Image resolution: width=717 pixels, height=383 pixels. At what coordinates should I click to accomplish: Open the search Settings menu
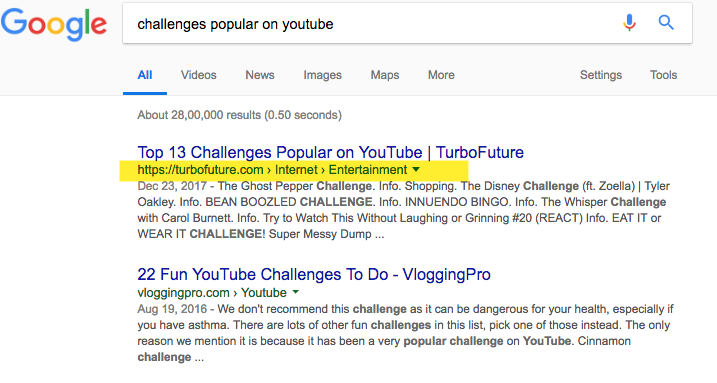click(x=601, y=75)
